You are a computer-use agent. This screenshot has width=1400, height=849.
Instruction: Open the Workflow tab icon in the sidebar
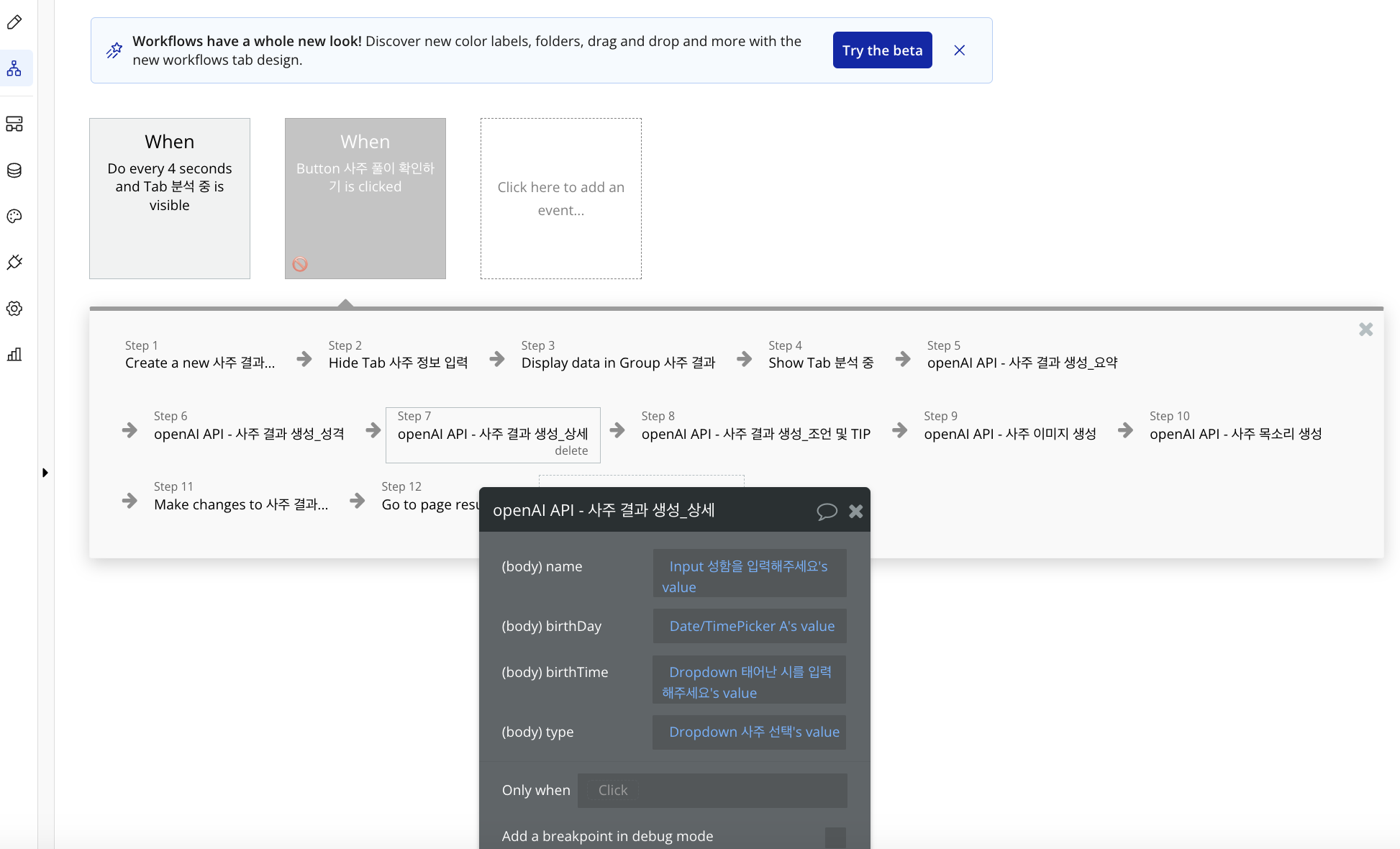tap(14, 68)
